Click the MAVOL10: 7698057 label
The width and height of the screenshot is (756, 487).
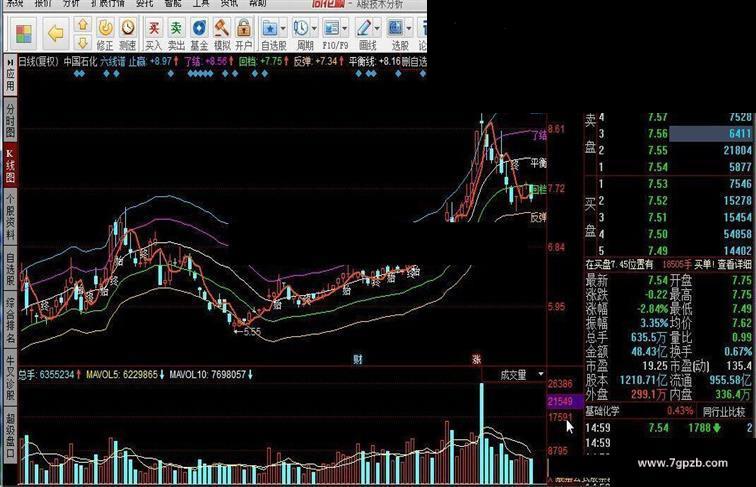[x=211, y=375]
